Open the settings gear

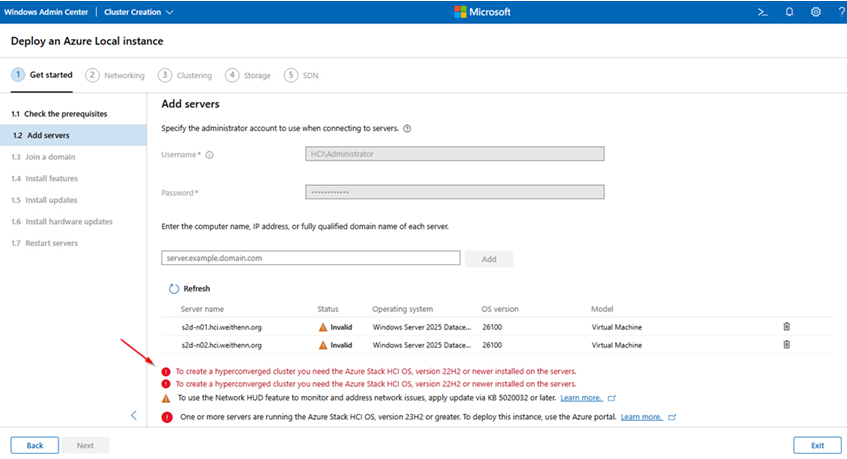click(815, 12)
